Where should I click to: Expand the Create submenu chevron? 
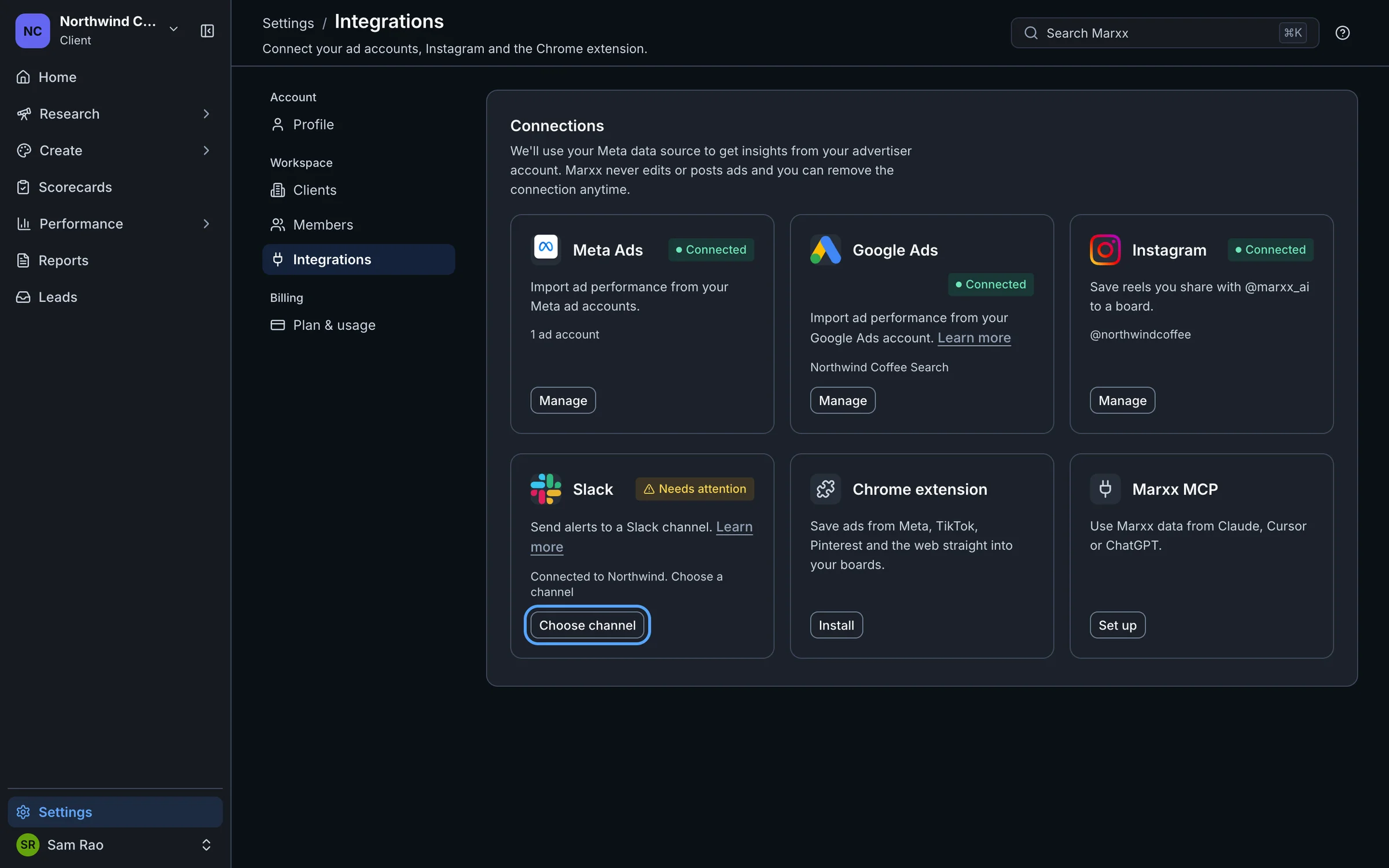point(206,150)
